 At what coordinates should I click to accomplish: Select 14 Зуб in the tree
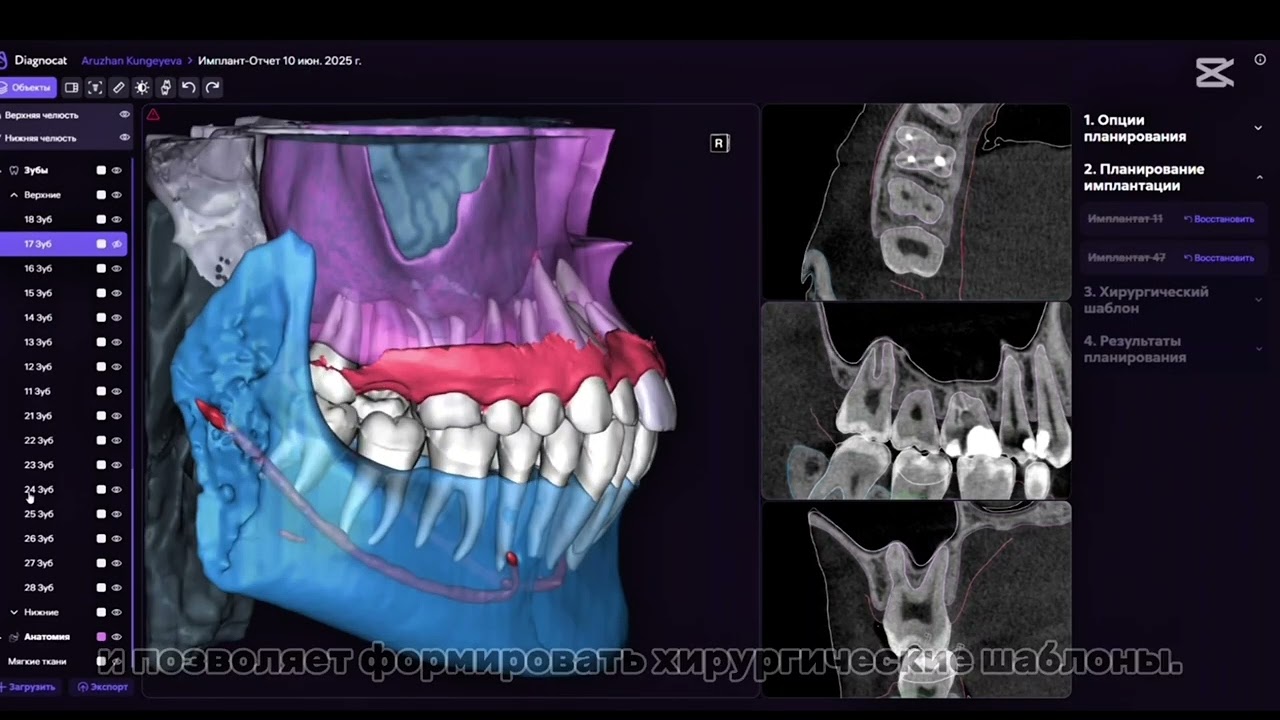[38, 317]
